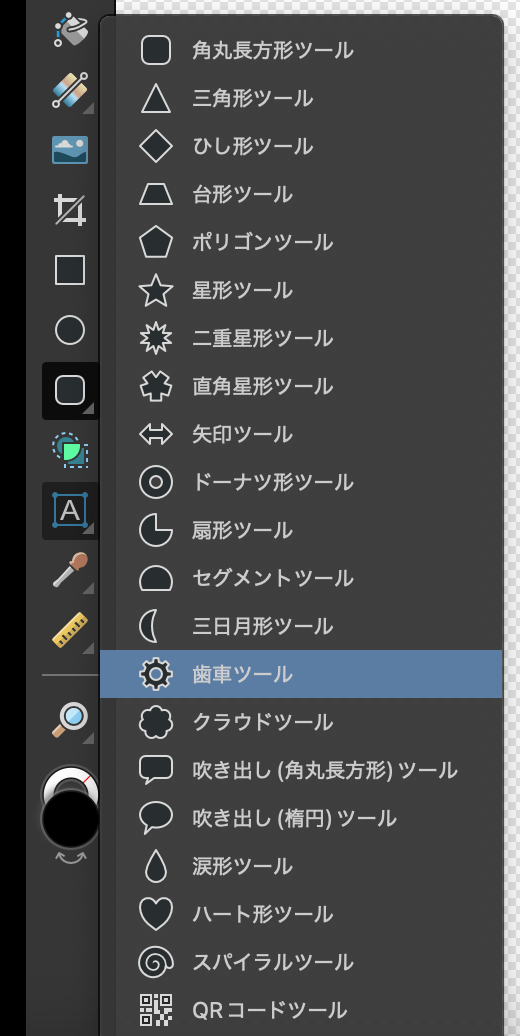Click the black fill color swatch
The height and width of the screenshot is (1036, 520).
click(x=70, y=819)
